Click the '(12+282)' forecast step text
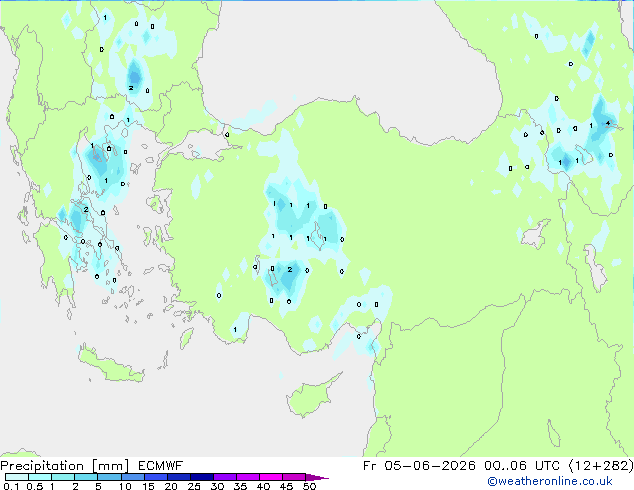 click(601, 466)
